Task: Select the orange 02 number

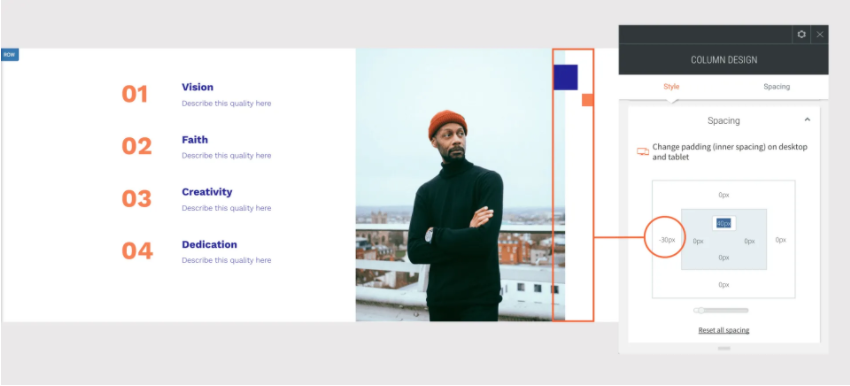Action: [137, 146]
